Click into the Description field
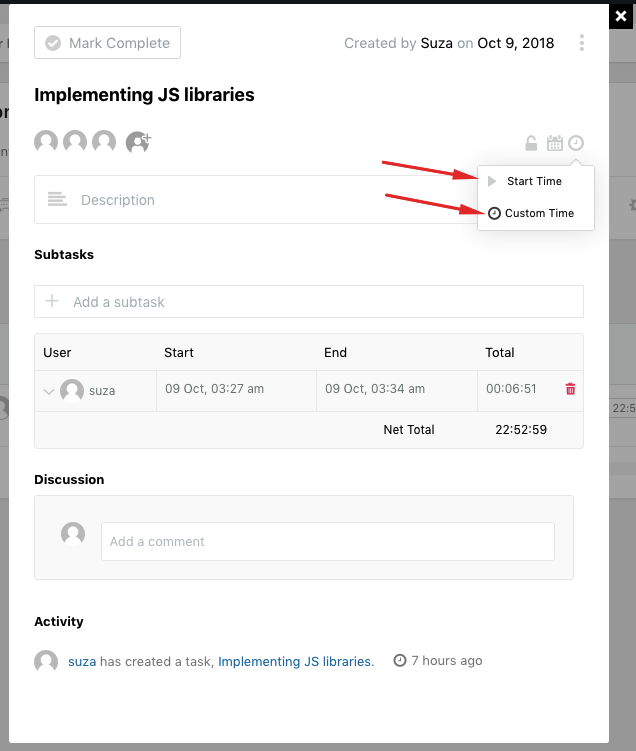 (256, 199)
